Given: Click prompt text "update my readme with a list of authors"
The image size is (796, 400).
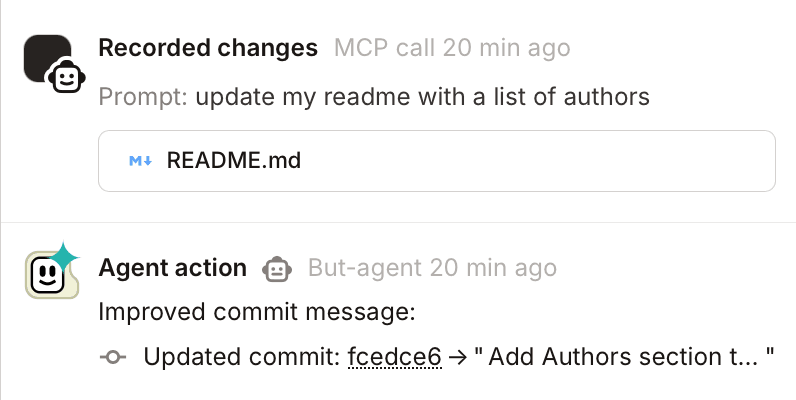Looking at the screenshot, I should click(422, 97).
